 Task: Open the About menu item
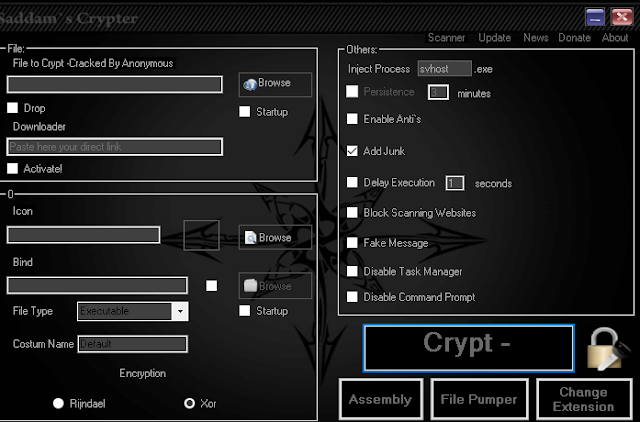[615, 38]
